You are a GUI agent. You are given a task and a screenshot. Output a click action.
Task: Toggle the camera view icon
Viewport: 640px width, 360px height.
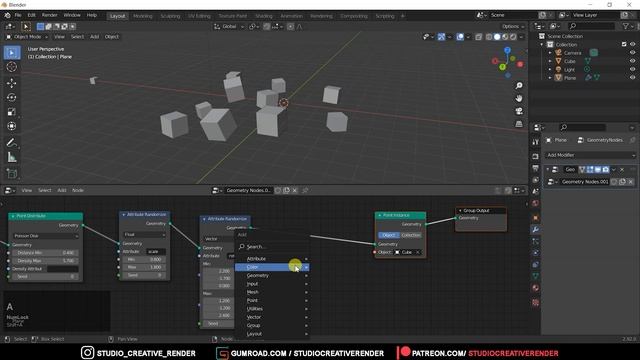[x=519, y=111]
